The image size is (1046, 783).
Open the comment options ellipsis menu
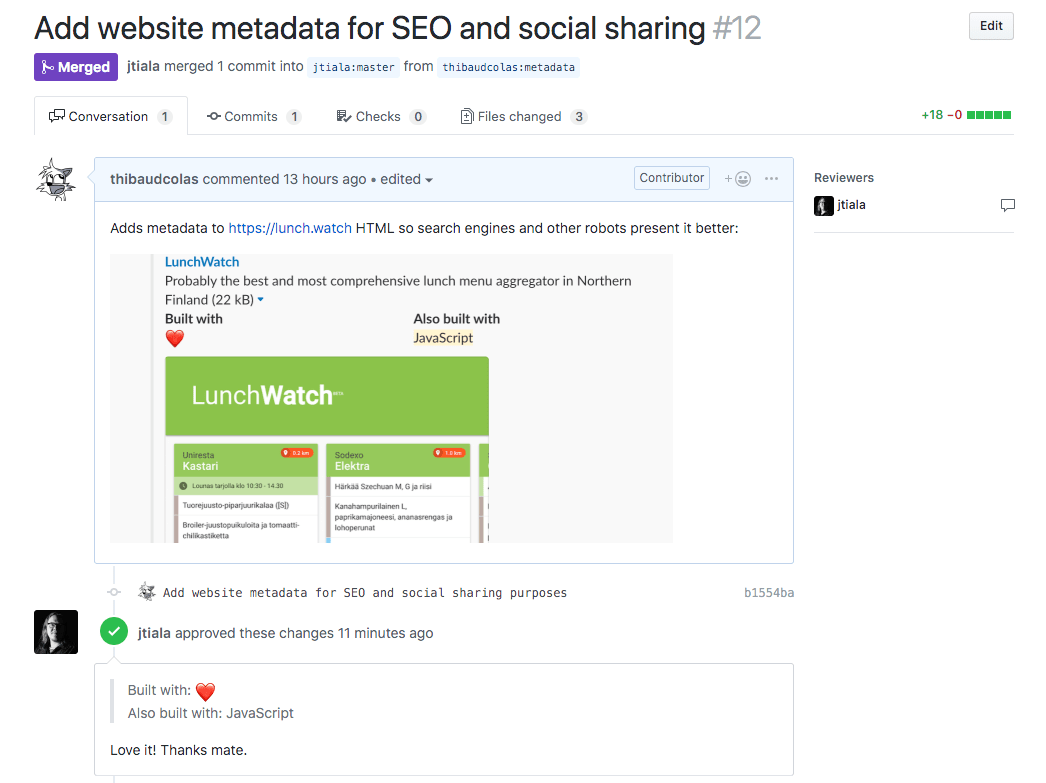click(771, 178)
